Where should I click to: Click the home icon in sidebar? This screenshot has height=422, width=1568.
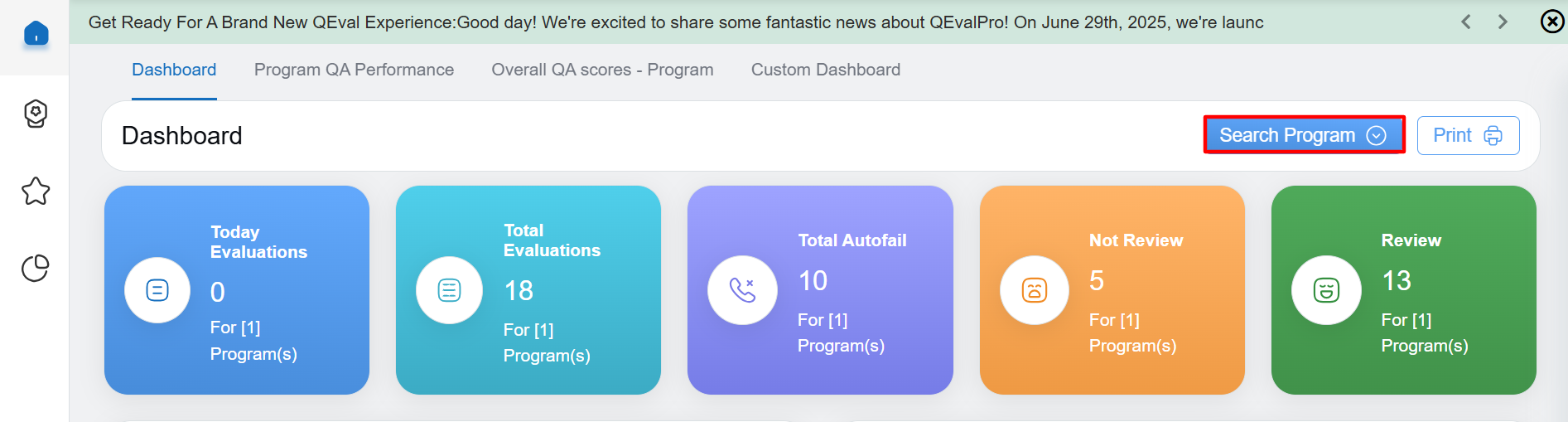pyautogui.click(x=36, y=34)
